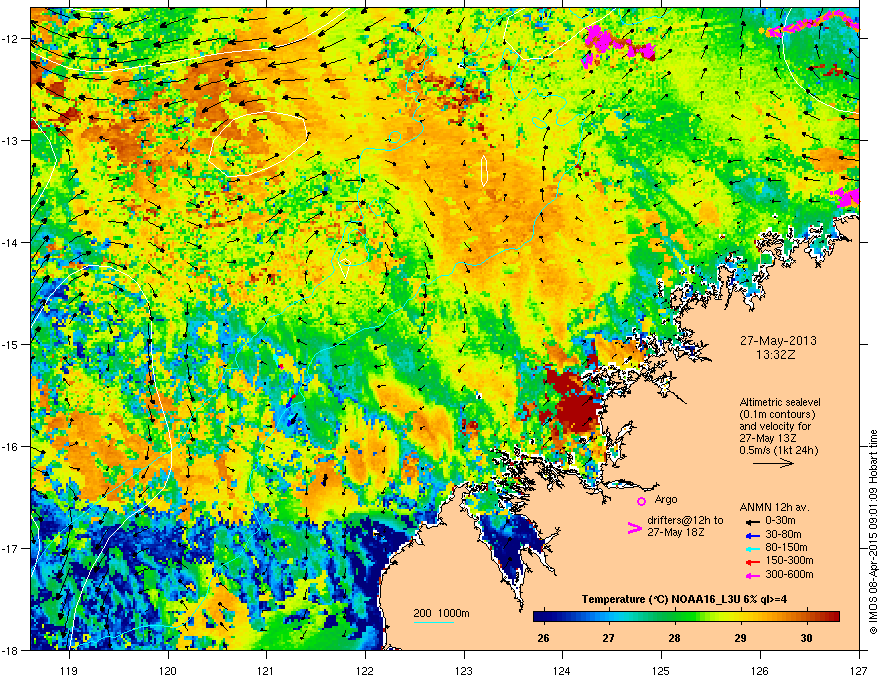
Task: Click the magenta drifters arrowhead legend symbol
Action: coord(634,527)
